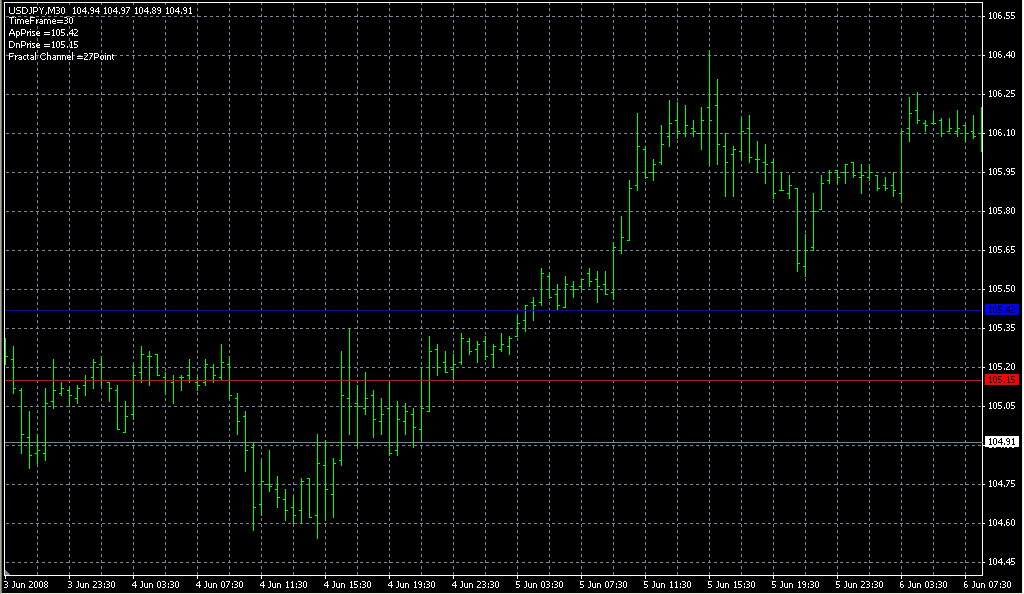Click the 106.25 price scale value
Image resolution: width=1024 pixels, height=594 pixels.
coord(1001,94)
